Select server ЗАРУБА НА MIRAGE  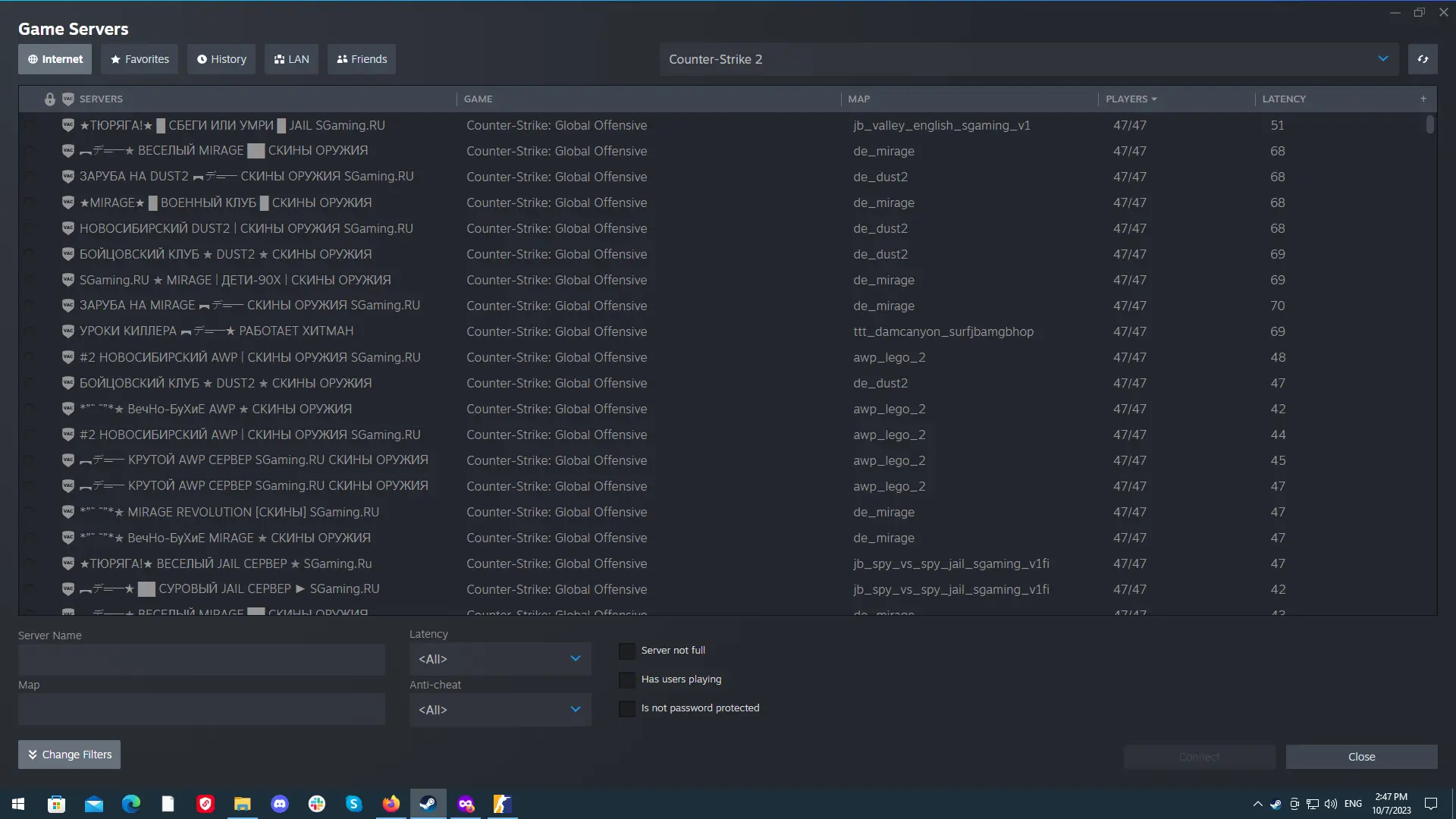pos(726,306)
